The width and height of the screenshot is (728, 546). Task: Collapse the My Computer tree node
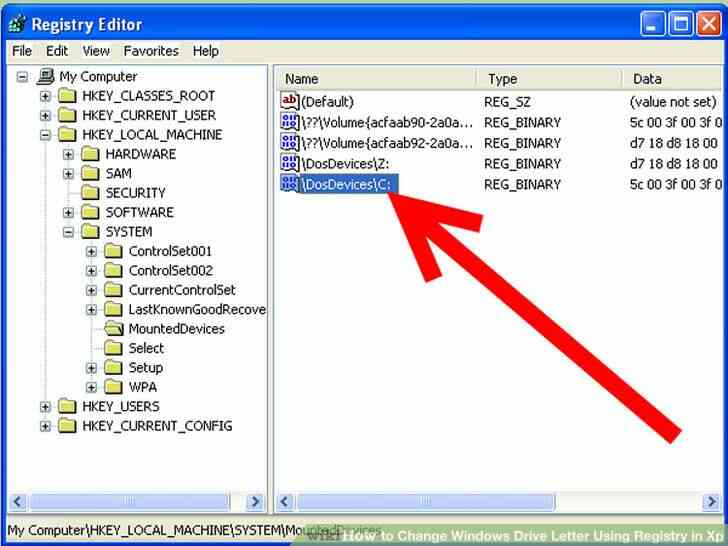(22, 77)
